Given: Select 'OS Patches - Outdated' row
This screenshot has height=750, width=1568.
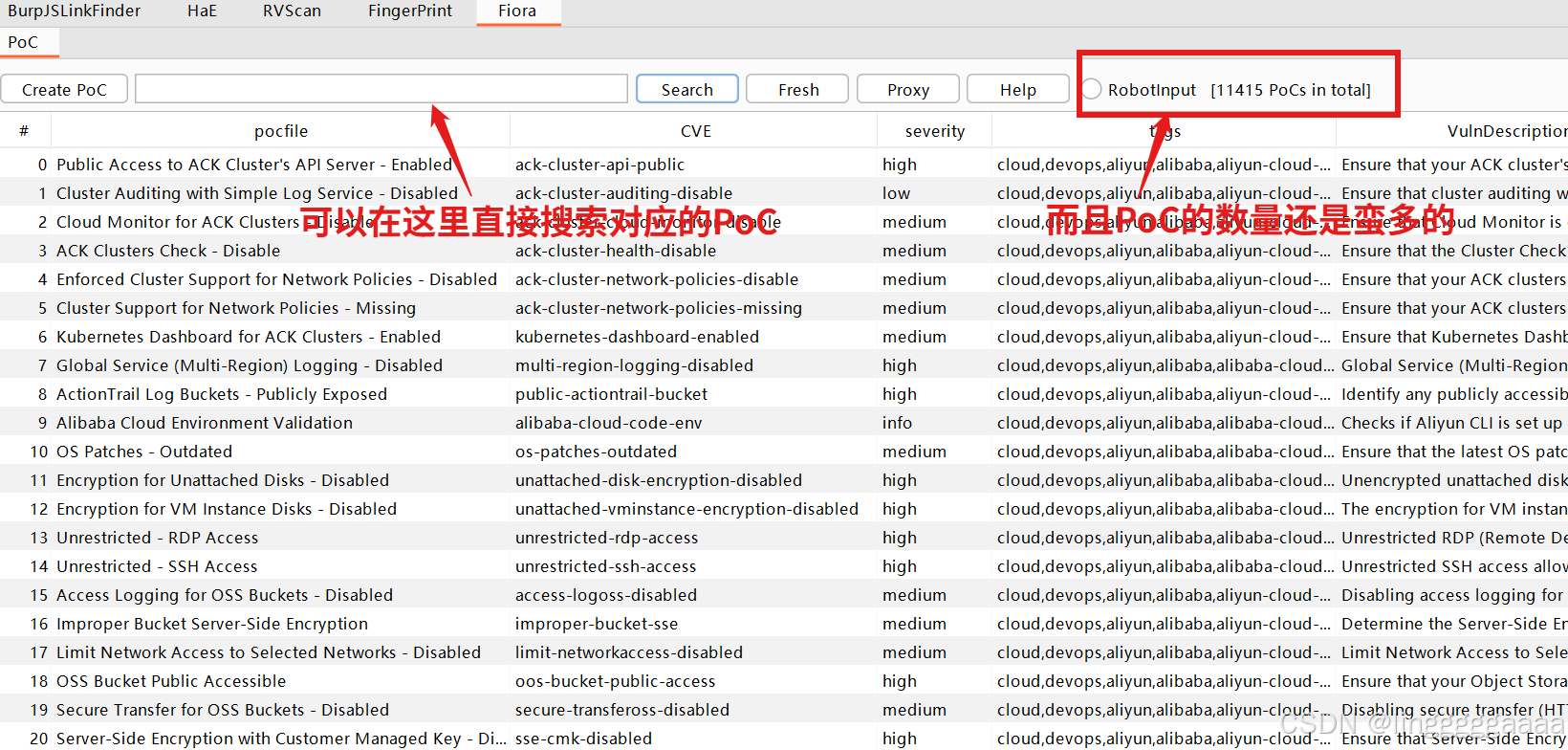Looking at the screenshot, I should tap(784, 452).
